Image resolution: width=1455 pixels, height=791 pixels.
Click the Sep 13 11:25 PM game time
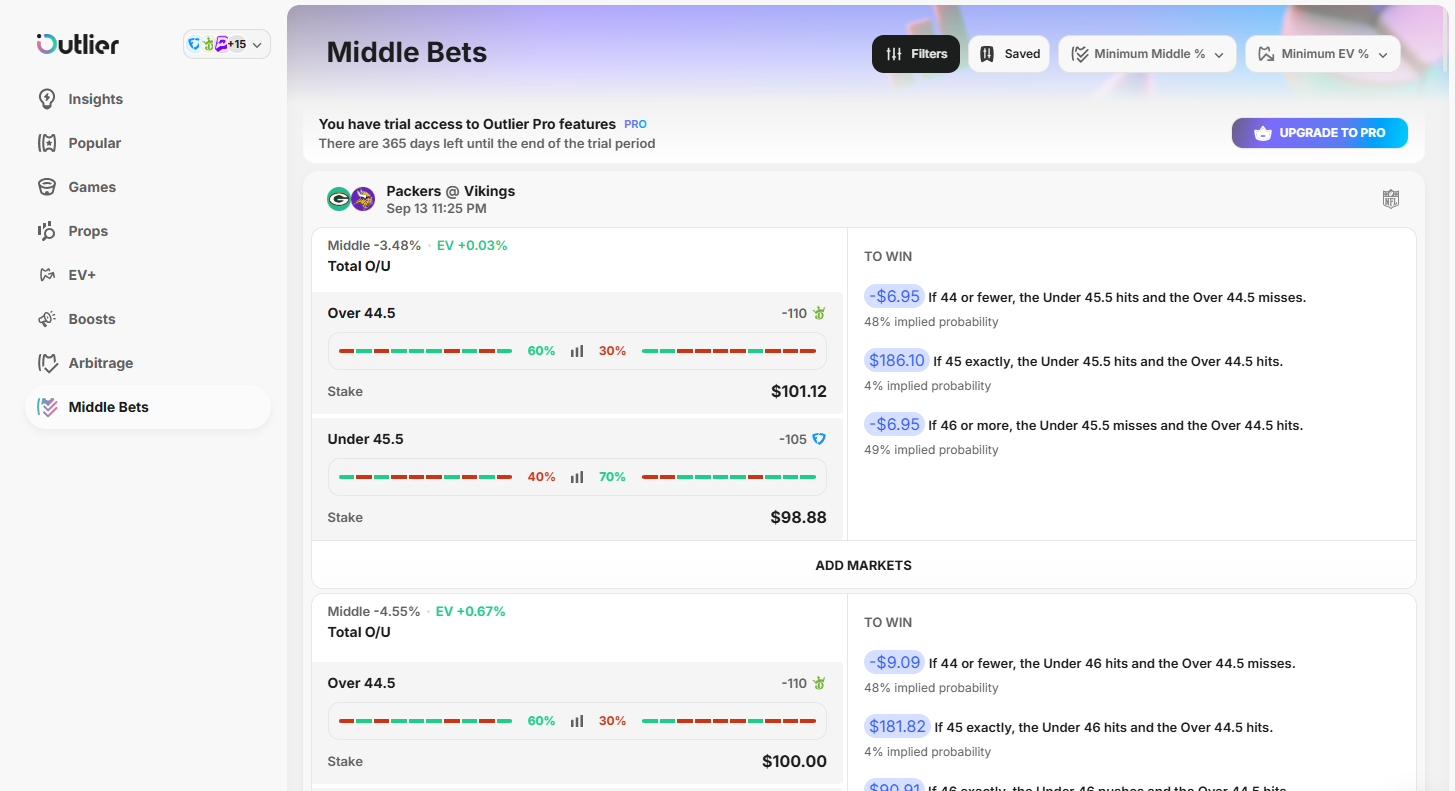click(437, 209)
